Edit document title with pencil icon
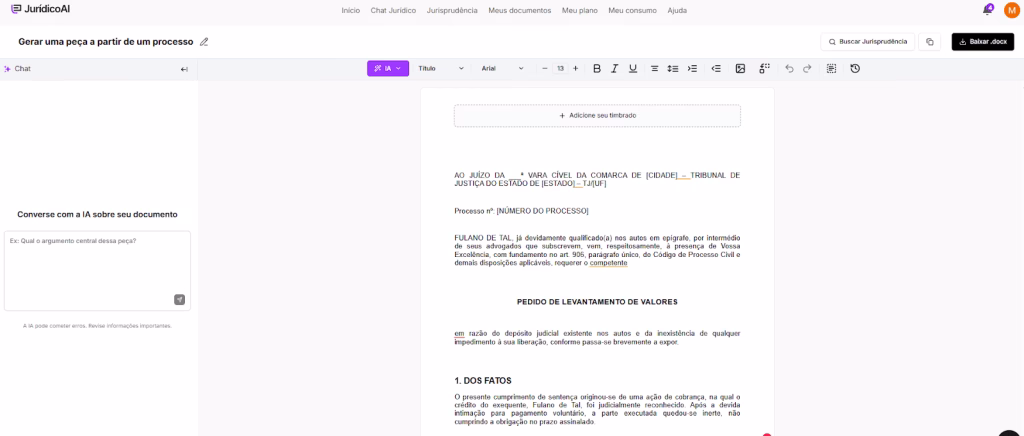1024x436 pixels. 204,42
